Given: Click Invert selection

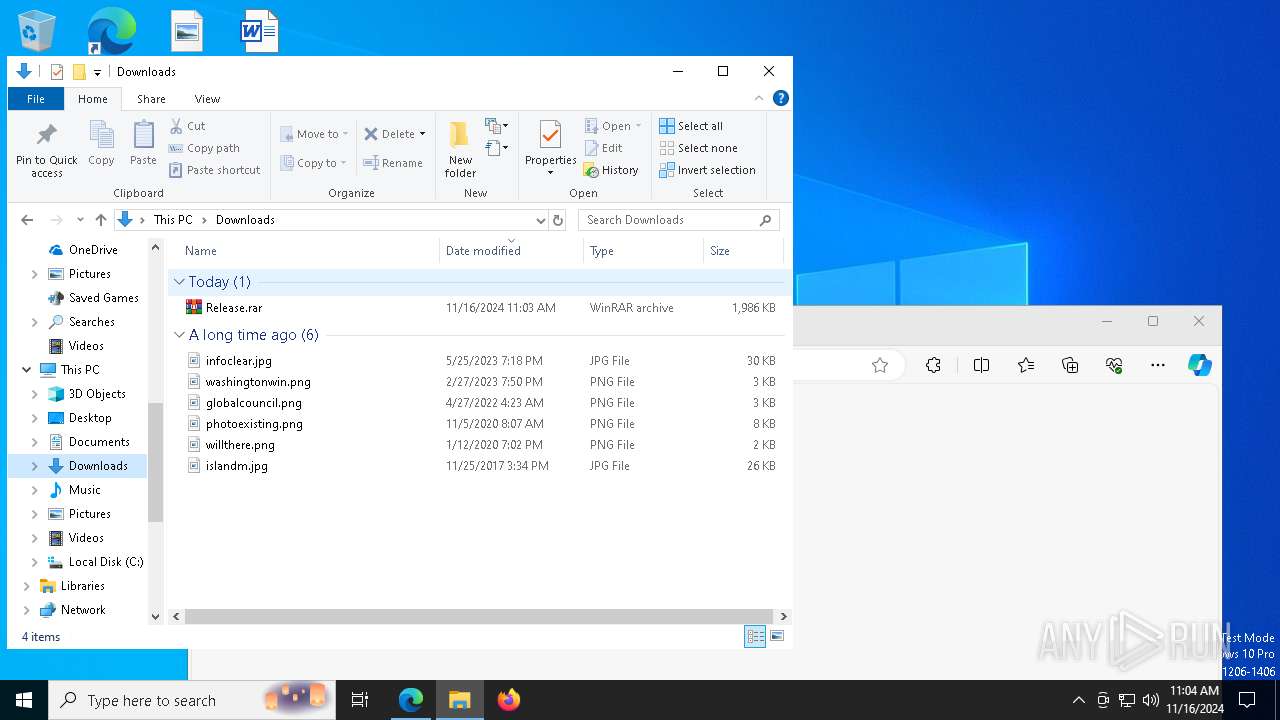Looking at the screenshot, I should pos(707,170).
